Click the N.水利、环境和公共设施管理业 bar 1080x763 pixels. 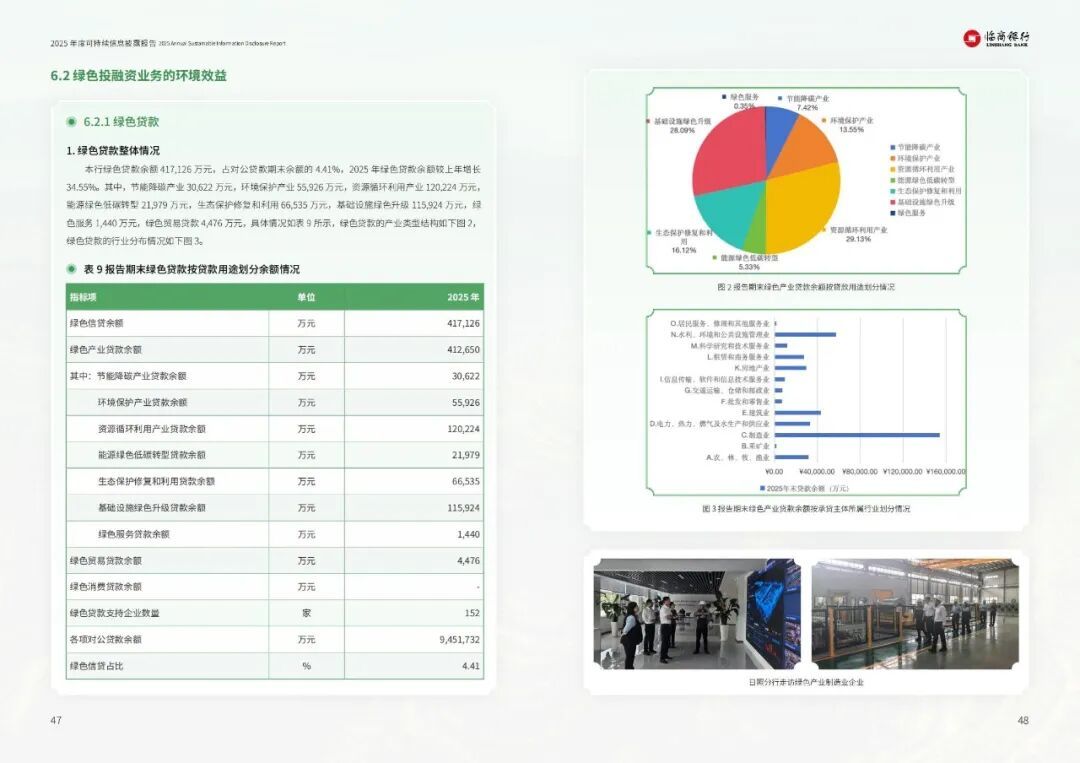coord(805,335)
